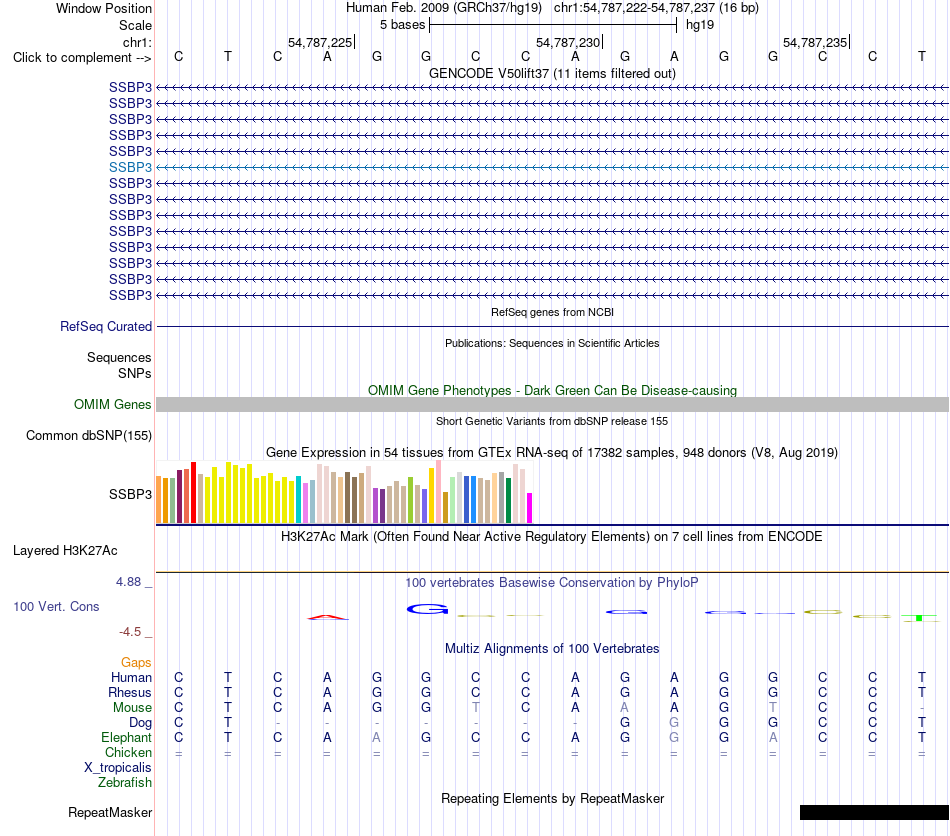This screenshot has width=950, height=836.
Task: Open the OMIM Gene Phenotypes track title
Action: (x=552, y=391)
